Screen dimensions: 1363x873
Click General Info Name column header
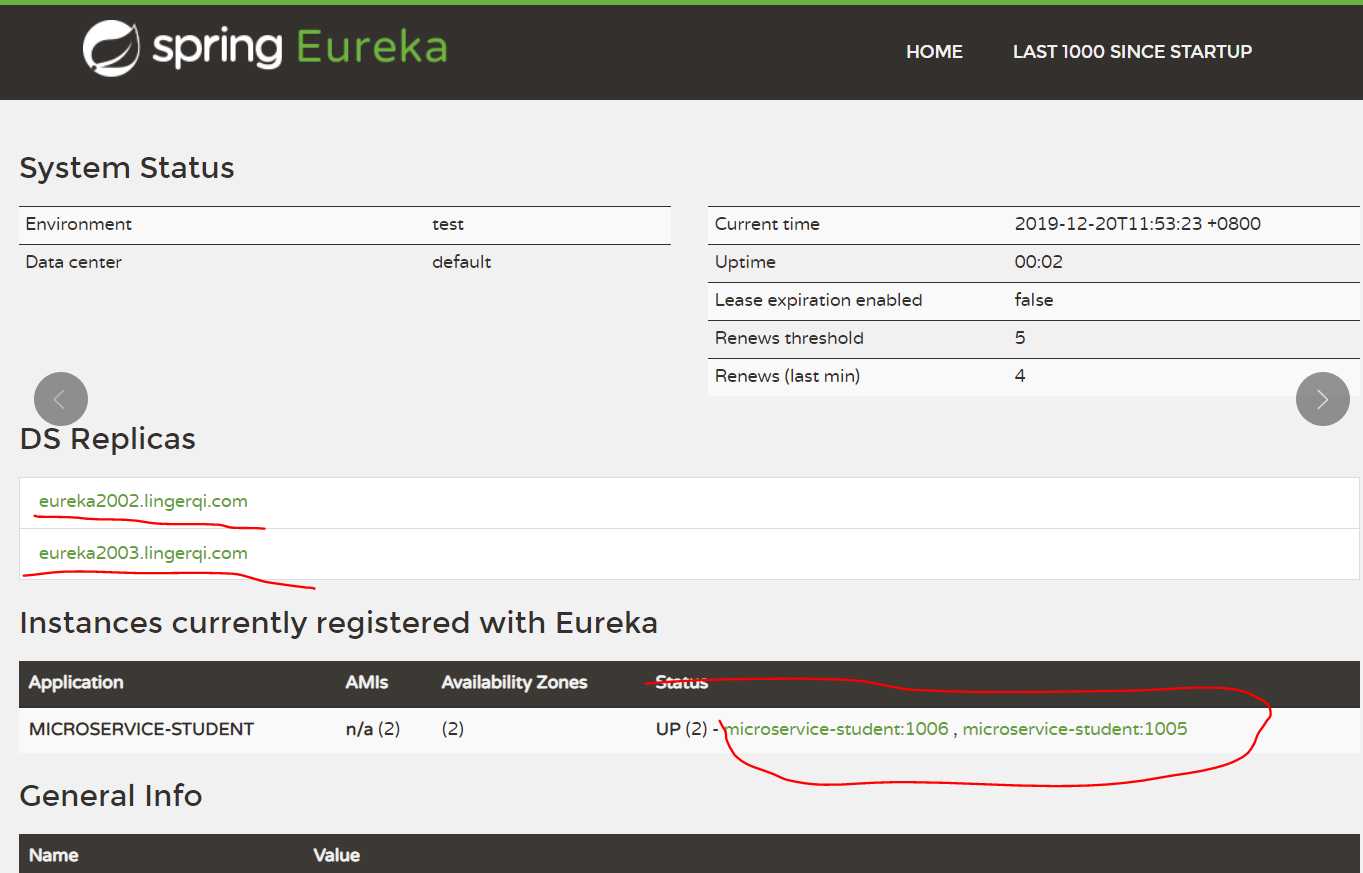[54, 856]
